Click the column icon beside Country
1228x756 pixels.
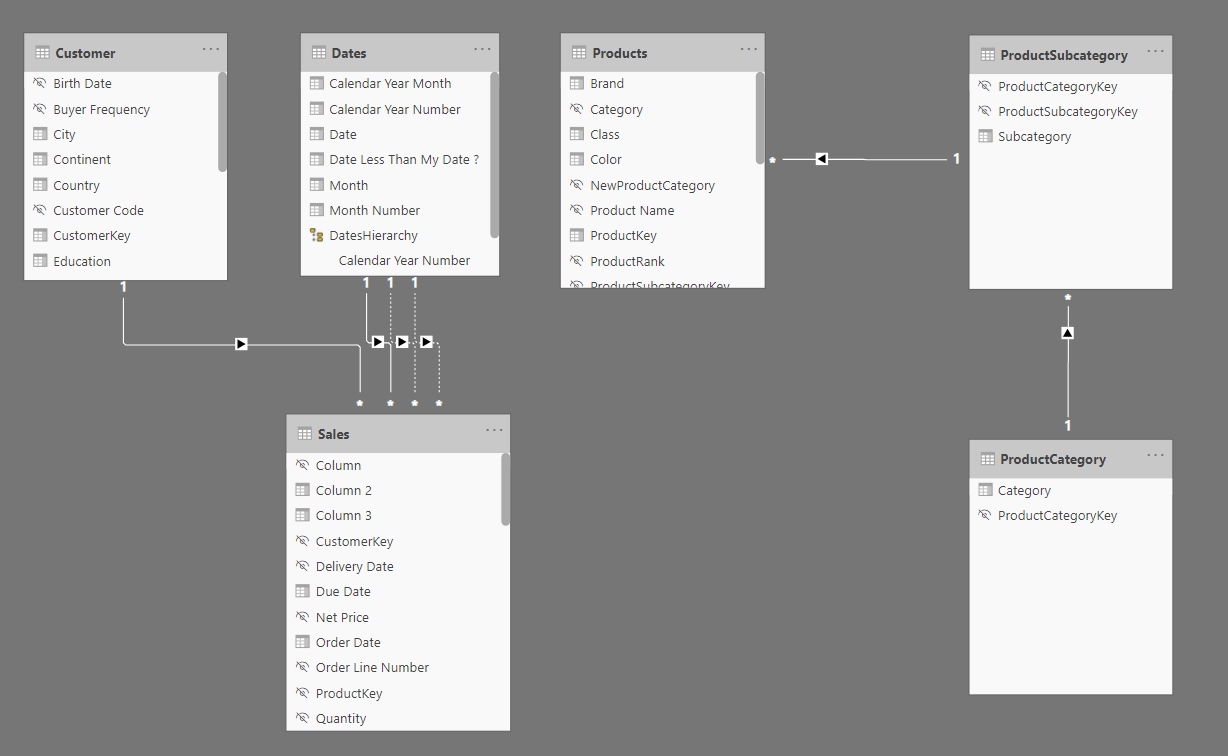click(x=40, y=185)
